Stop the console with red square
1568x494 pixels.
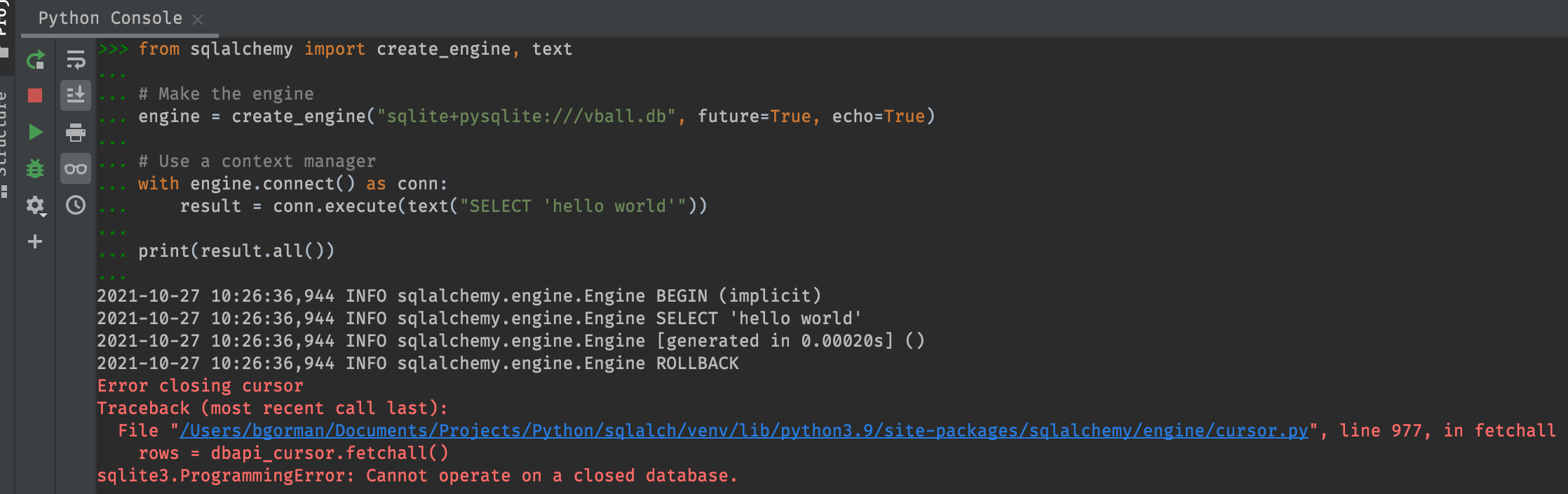35,95
